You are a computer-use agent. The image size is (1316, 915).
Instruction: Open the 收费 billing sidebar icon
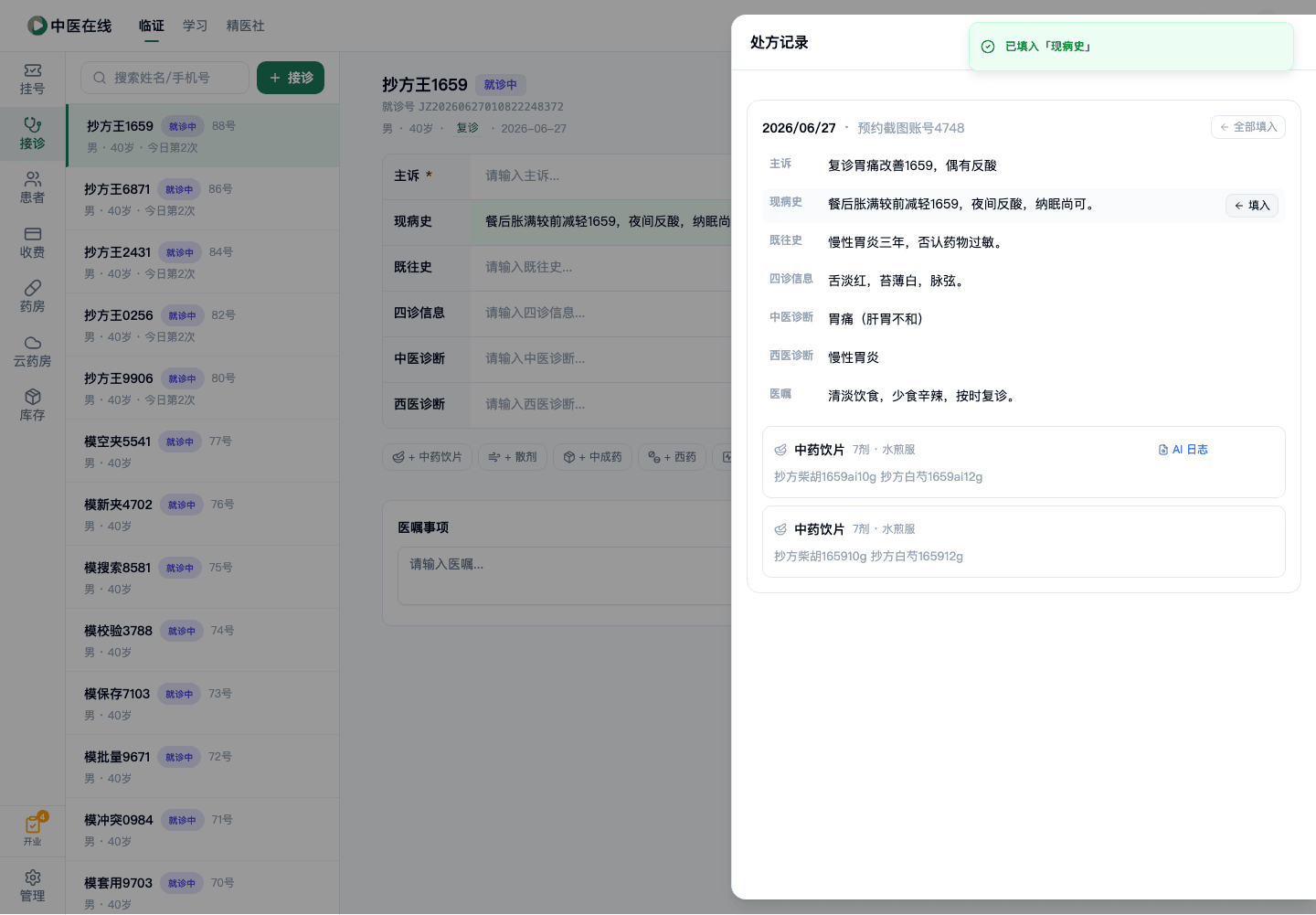tap(33, 243)
